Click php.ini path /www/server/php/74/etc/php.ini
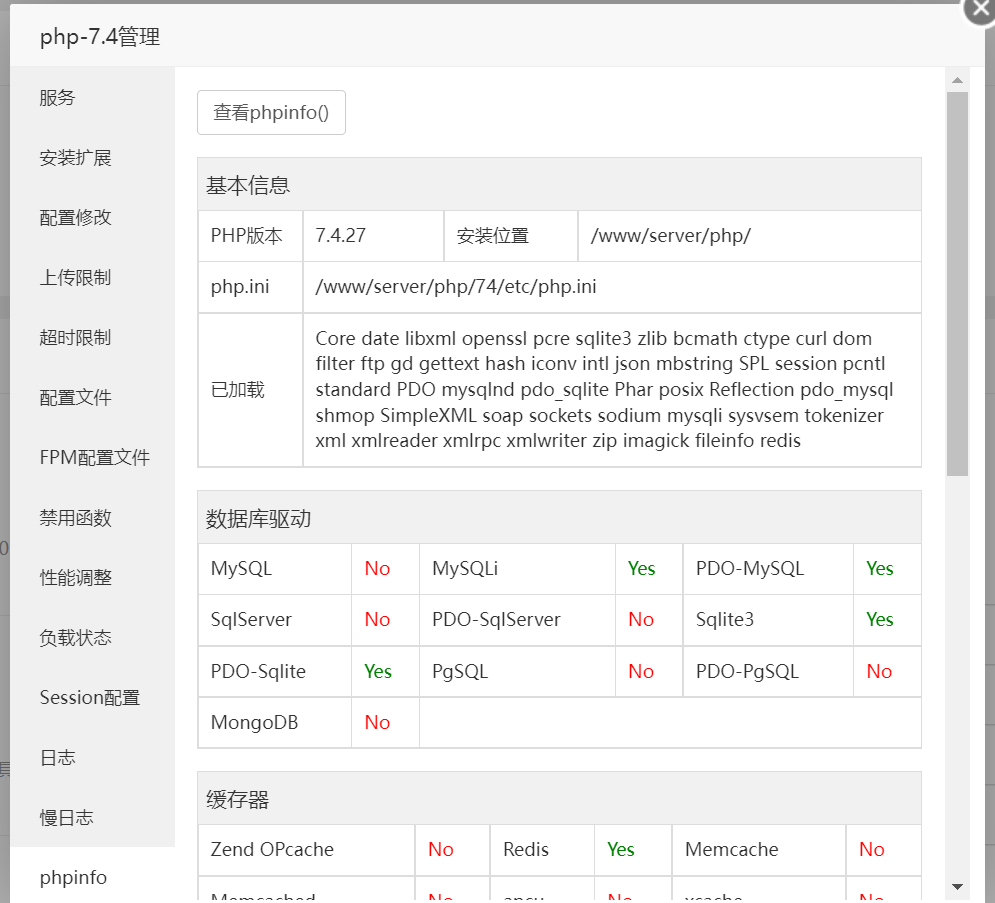The height and width of the screenshot is (903, 995). click(x=456, y=287)
